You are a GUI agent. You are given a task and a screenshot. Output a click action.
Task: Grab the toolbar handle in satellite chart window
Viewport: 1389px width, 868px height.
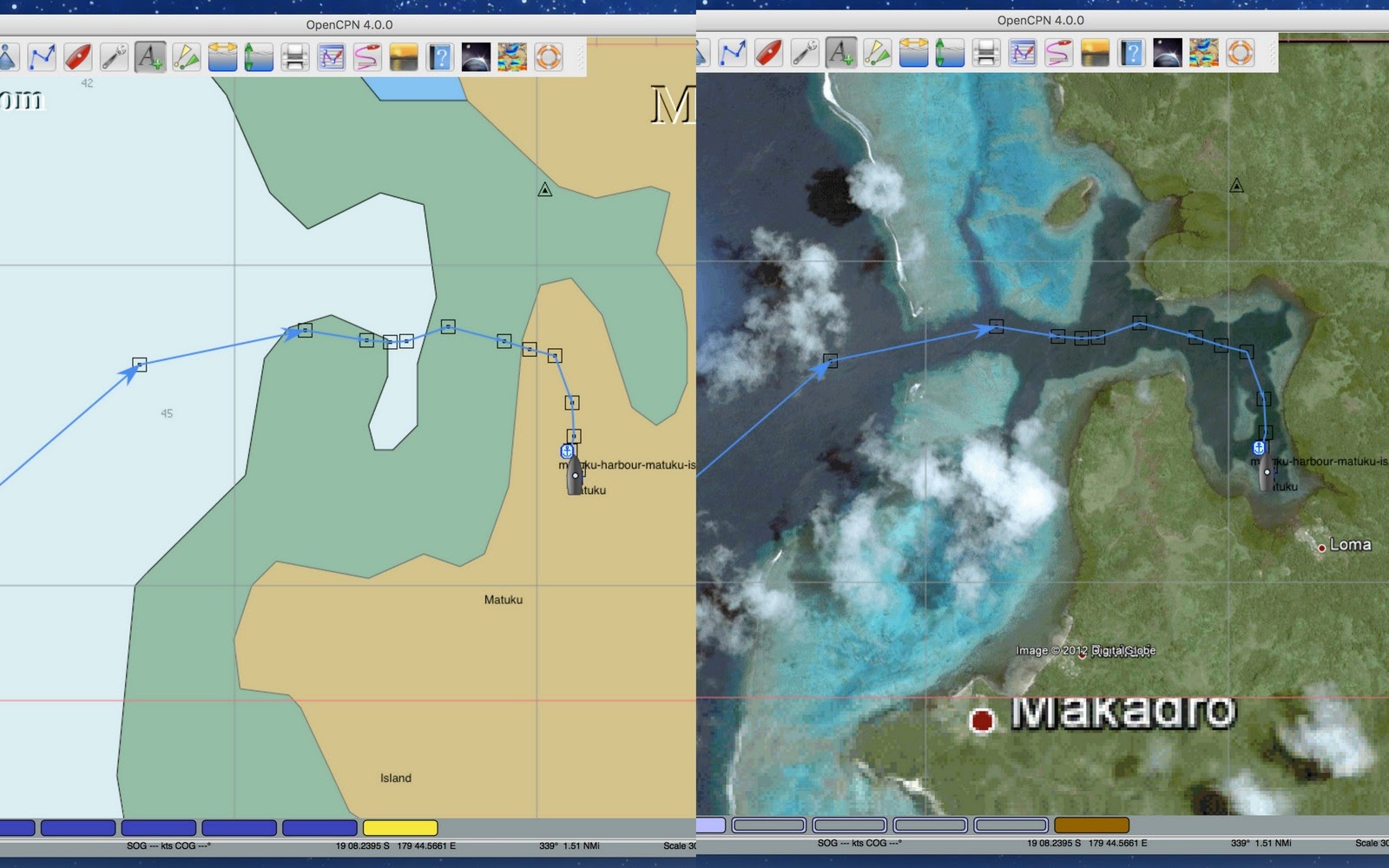click(x=1270, y=53)
